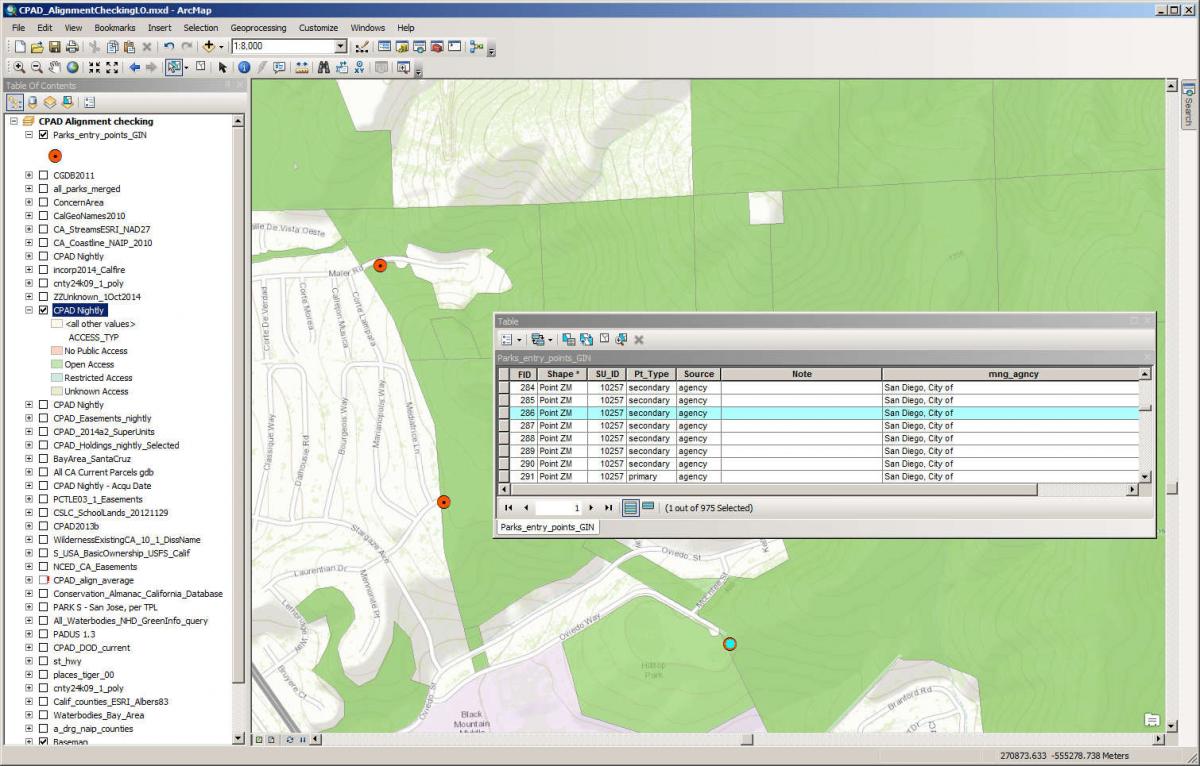This screenshot has height=766, width=1200.
Task: Create a new map document
Action: tap(22, 47)
